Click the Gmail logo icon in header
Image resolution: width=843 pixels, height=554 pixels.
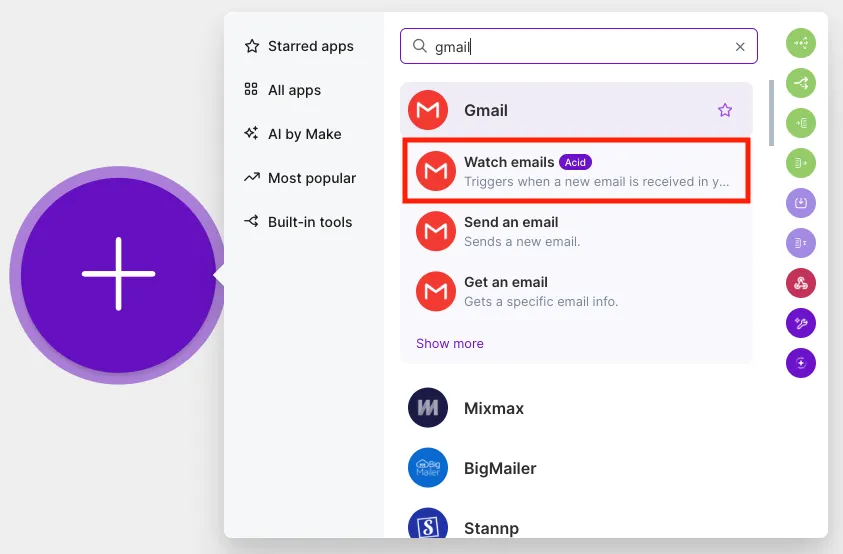pyautogui.click(x=428, y=110)
